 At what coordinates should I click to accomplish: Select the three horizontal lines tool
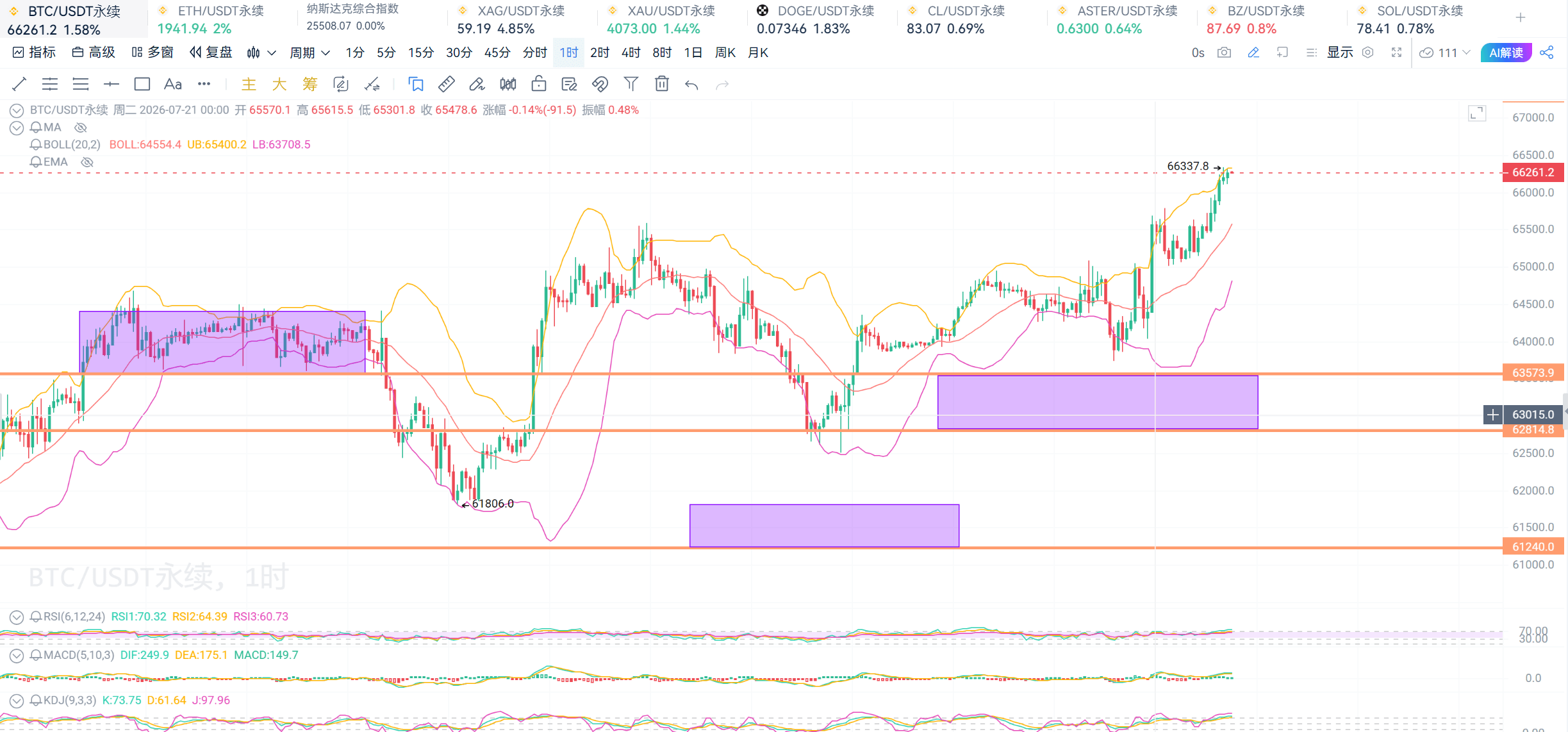81,84
